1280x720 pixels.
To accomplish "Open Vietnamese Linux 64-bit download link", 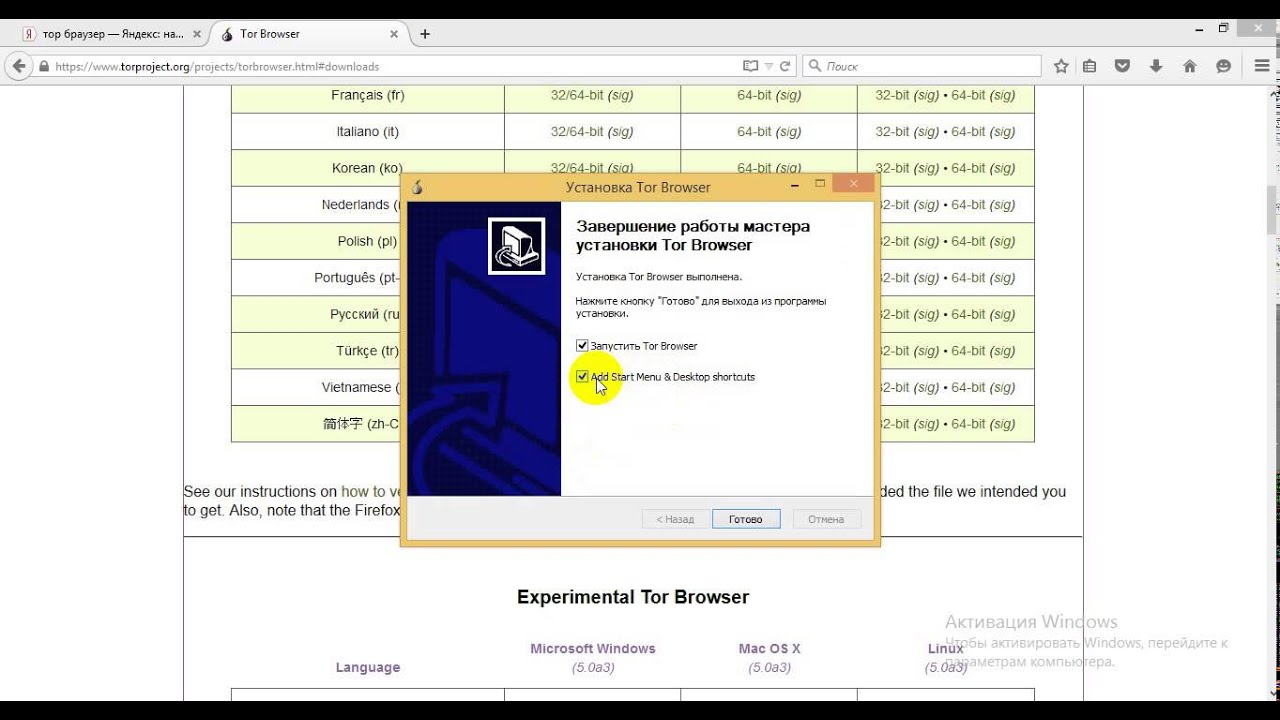I will (968, 387).
